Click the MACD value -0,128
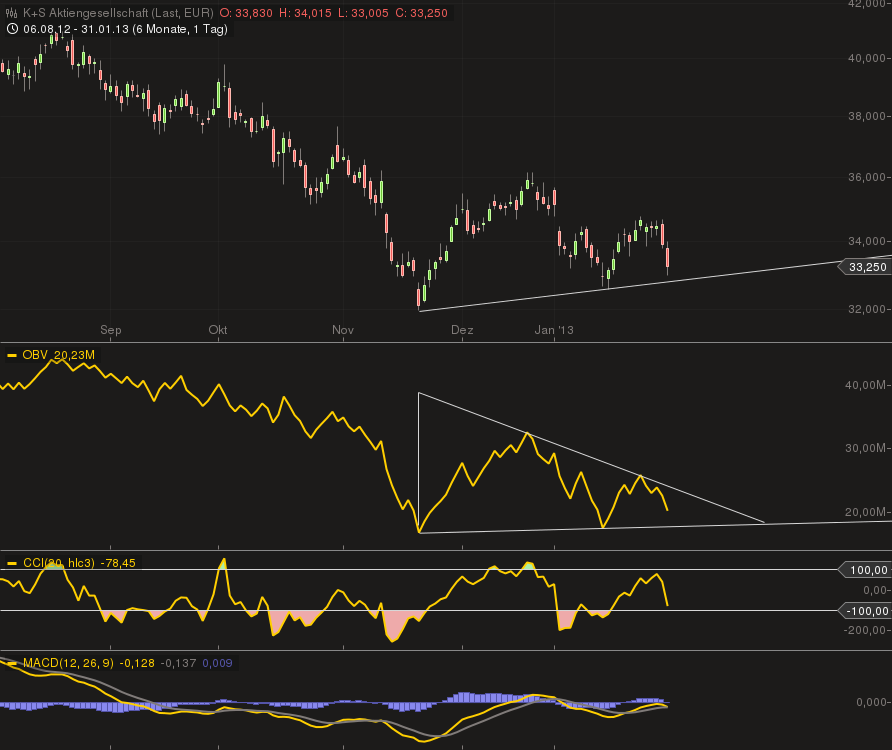This screenshot has height=750, width=892. coord(137,664)
